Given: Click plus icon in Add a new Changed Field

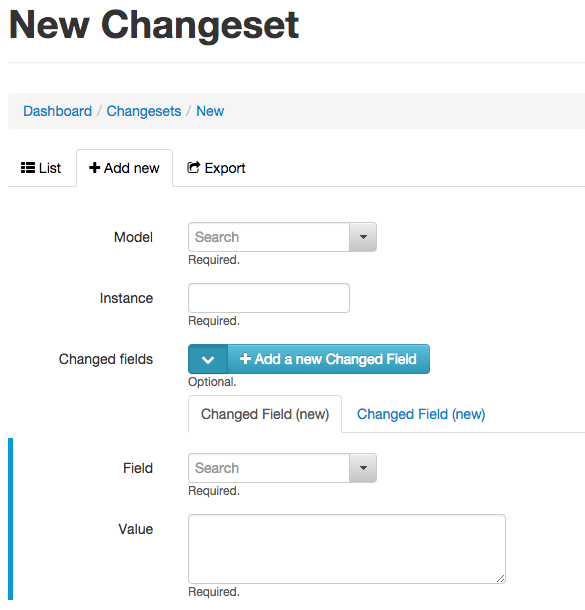Looking at the screenshot, I should click(x=245, y=358).
